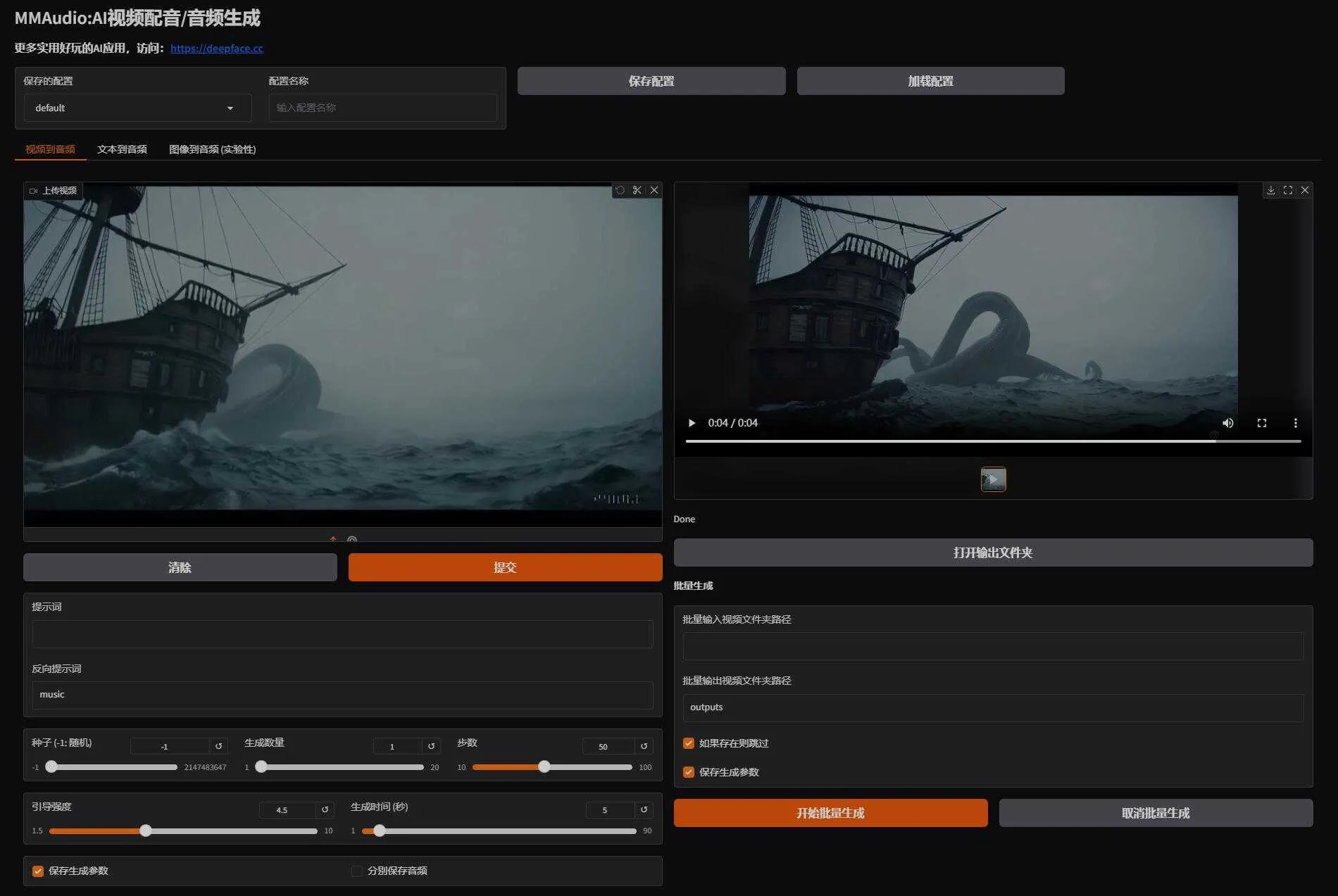
Task: Adjust the 引导强度 slider
Action: (x=183, y=831)
